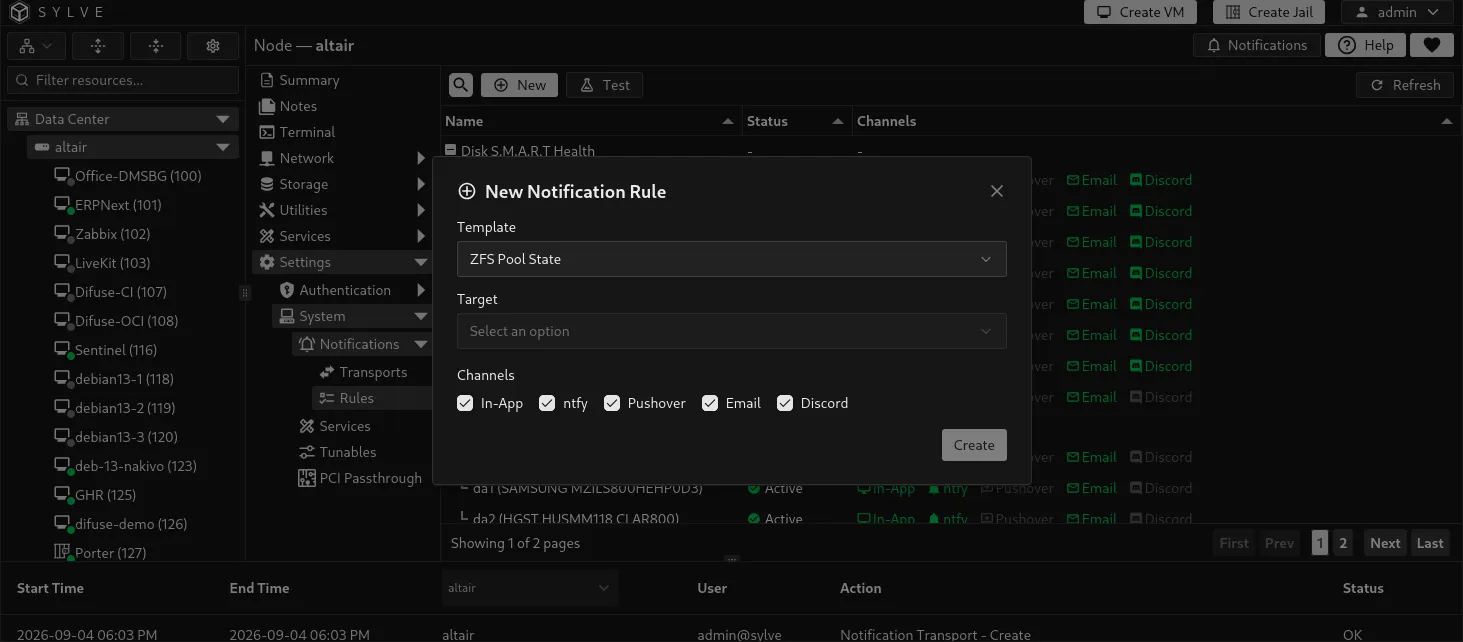This screenshot has height=642, width=1463.
Task: Click the Notifications bell icon in settings tree
Action: 307,344
